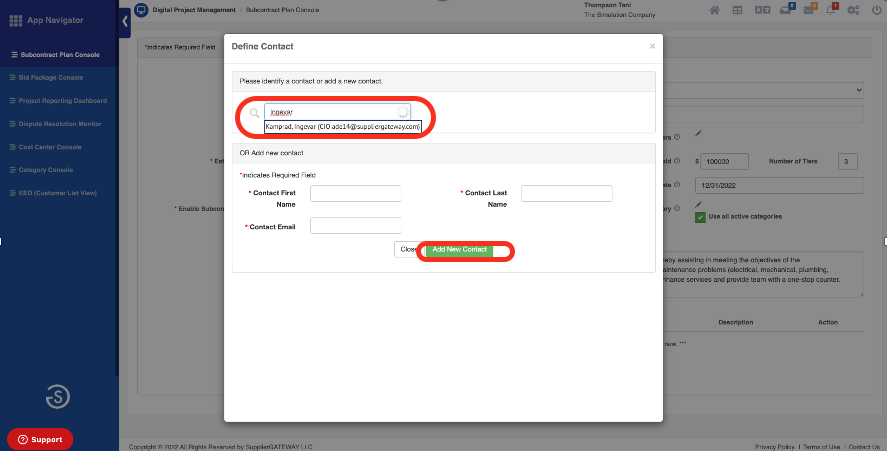Viewport: 887px width, 451px height.
Task: Select the Kamprad, Ingevar autocomplete suggestion
Action: [x=343, y=127]
